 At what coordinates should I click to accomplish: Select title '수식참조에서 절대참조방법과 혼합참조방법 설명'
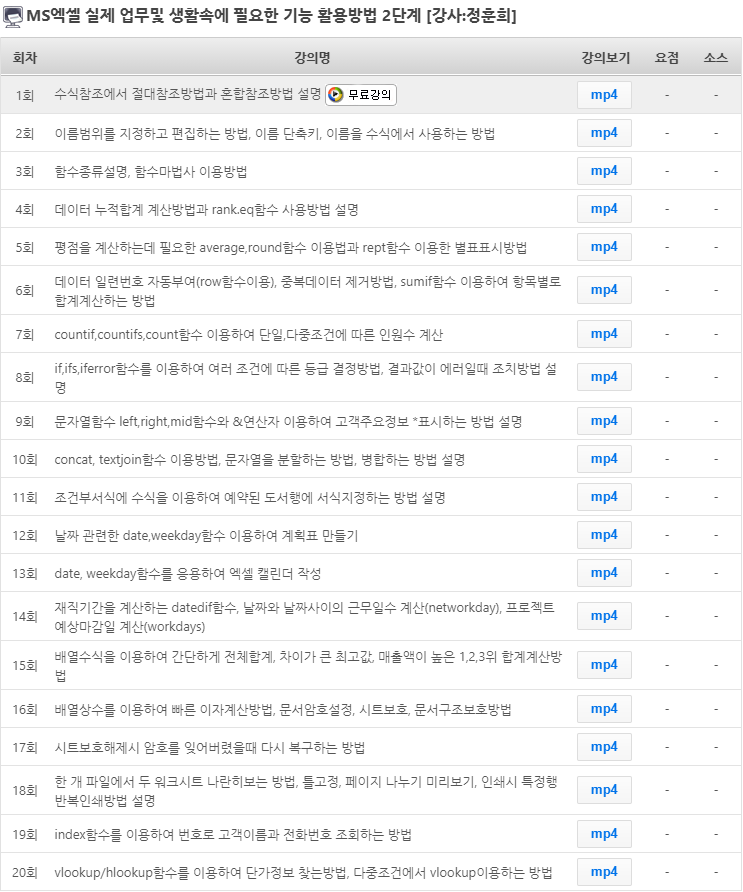click(188, 94)
